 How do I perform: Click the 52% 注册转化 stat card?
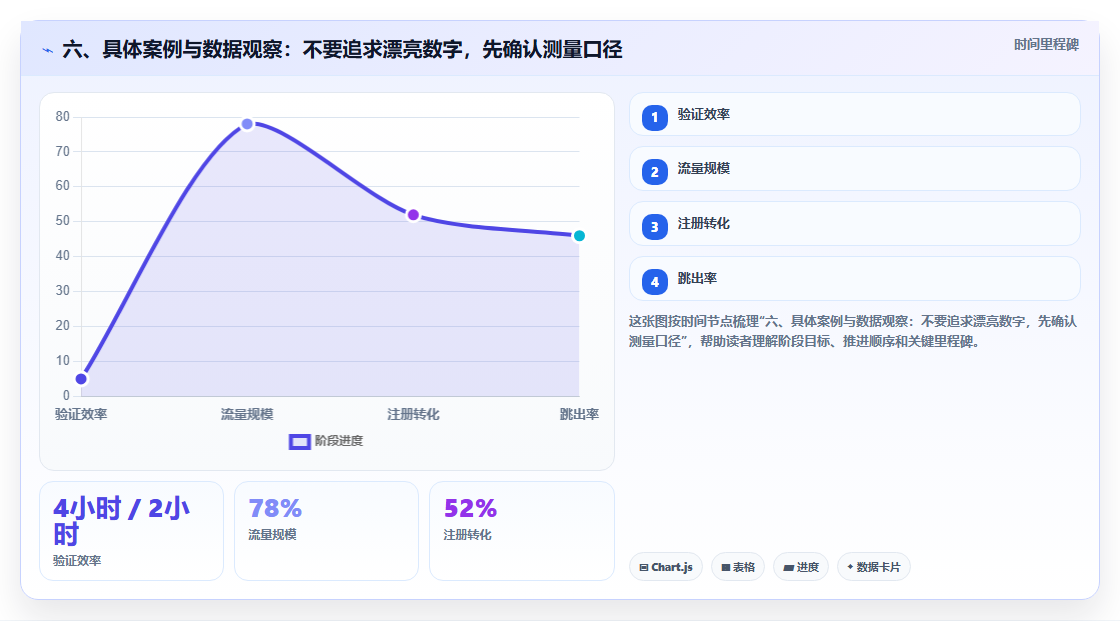click(521, 531)
